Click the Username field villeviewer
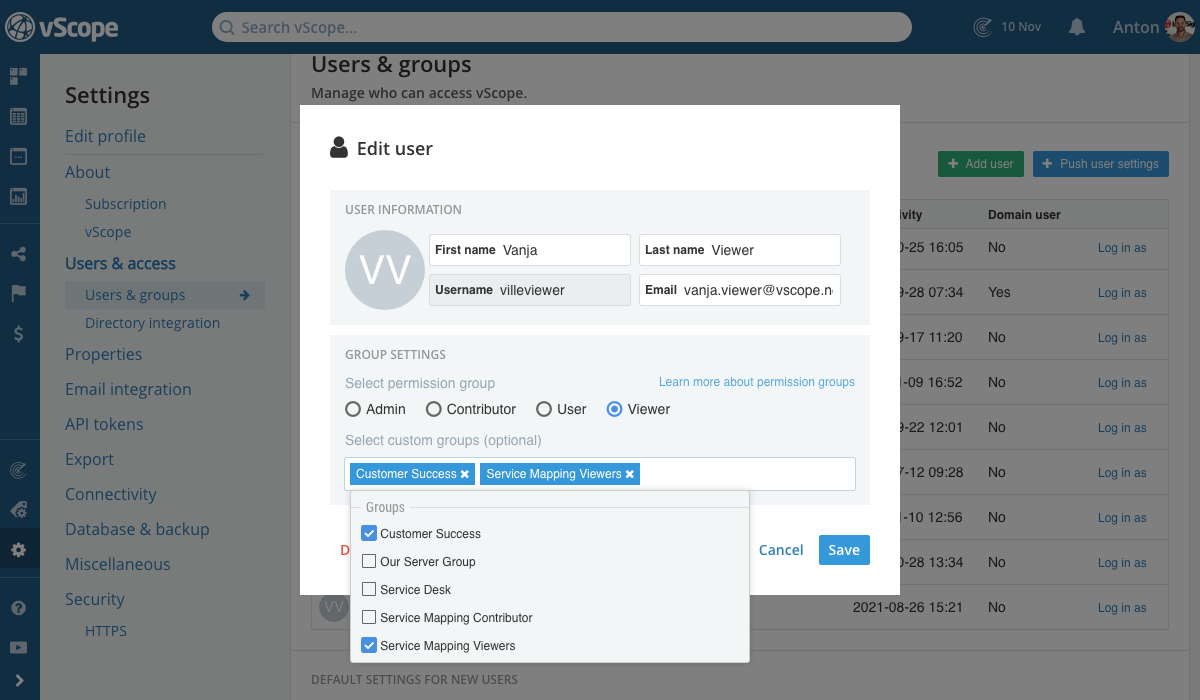Viewport: 1200px width, 700px height. coord(530,290)
